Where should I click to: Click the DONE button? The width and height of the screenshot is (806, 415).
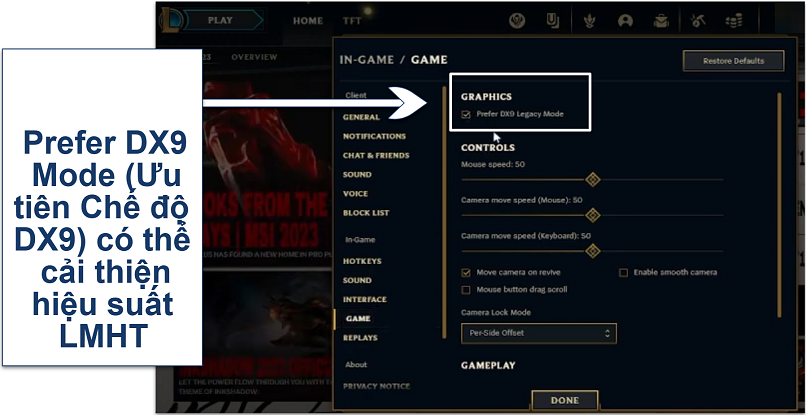click(x=565, y=400)
